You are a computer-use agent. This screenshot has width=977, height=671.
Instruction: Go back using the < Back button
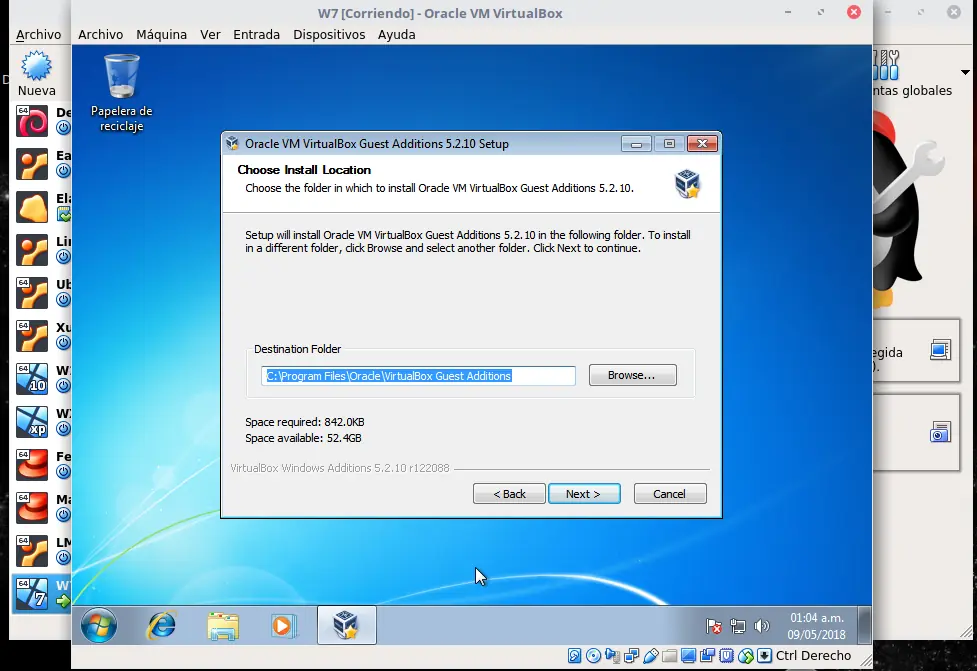click(x=509, y=493)
